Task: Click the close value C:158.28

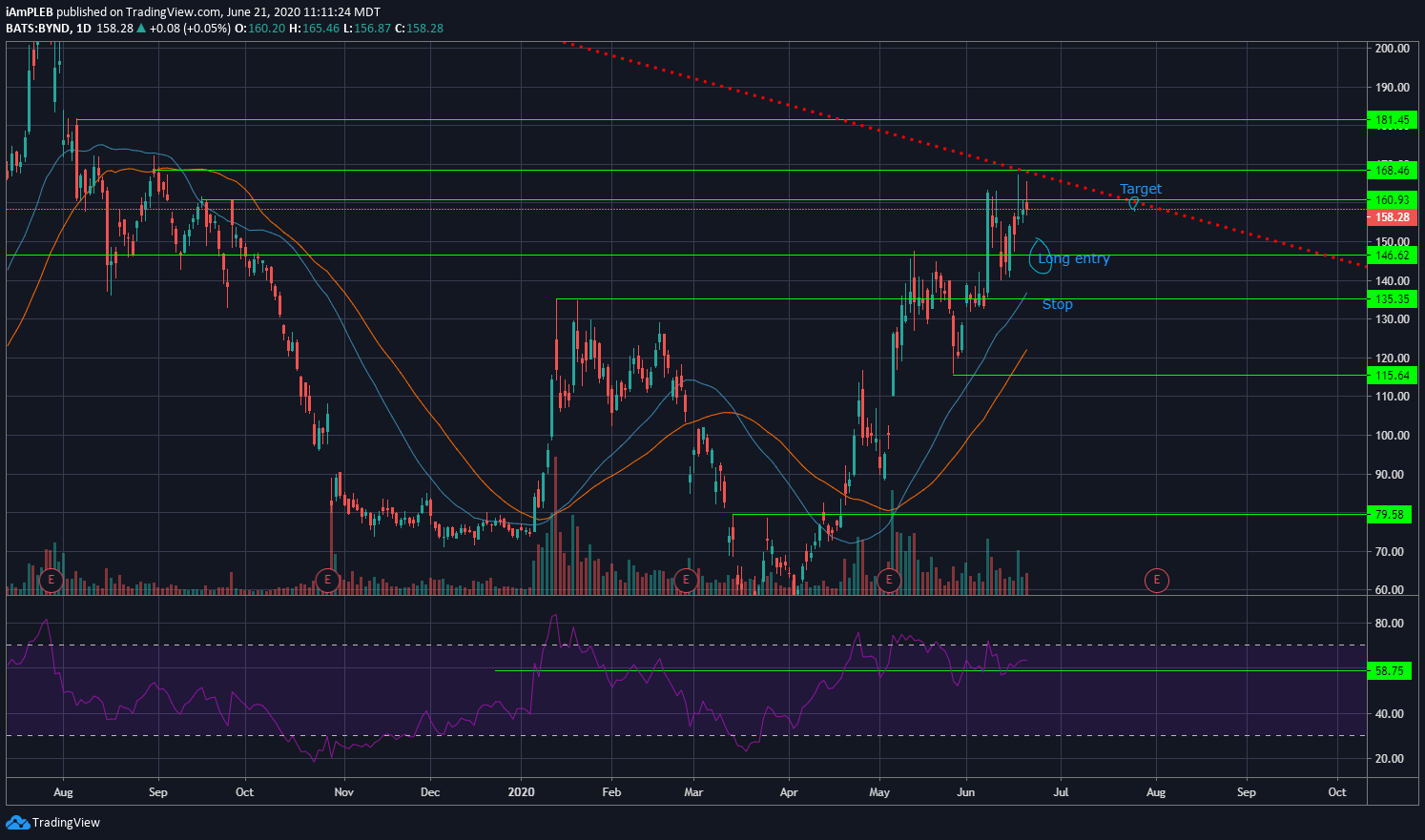Action: (x=421, y=29)
